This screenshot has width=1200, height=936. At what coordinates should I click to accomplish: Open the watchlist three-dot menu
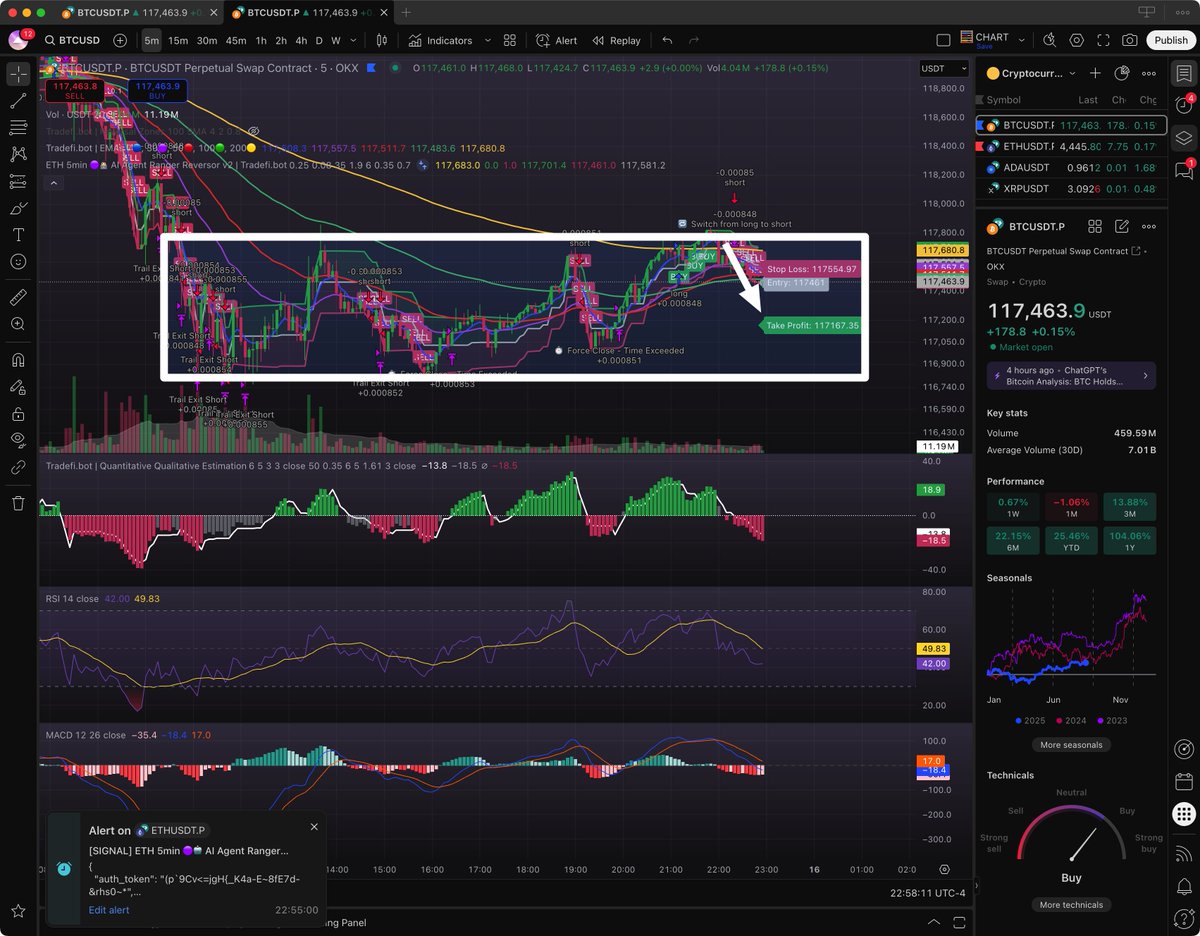coord(1149,73)
